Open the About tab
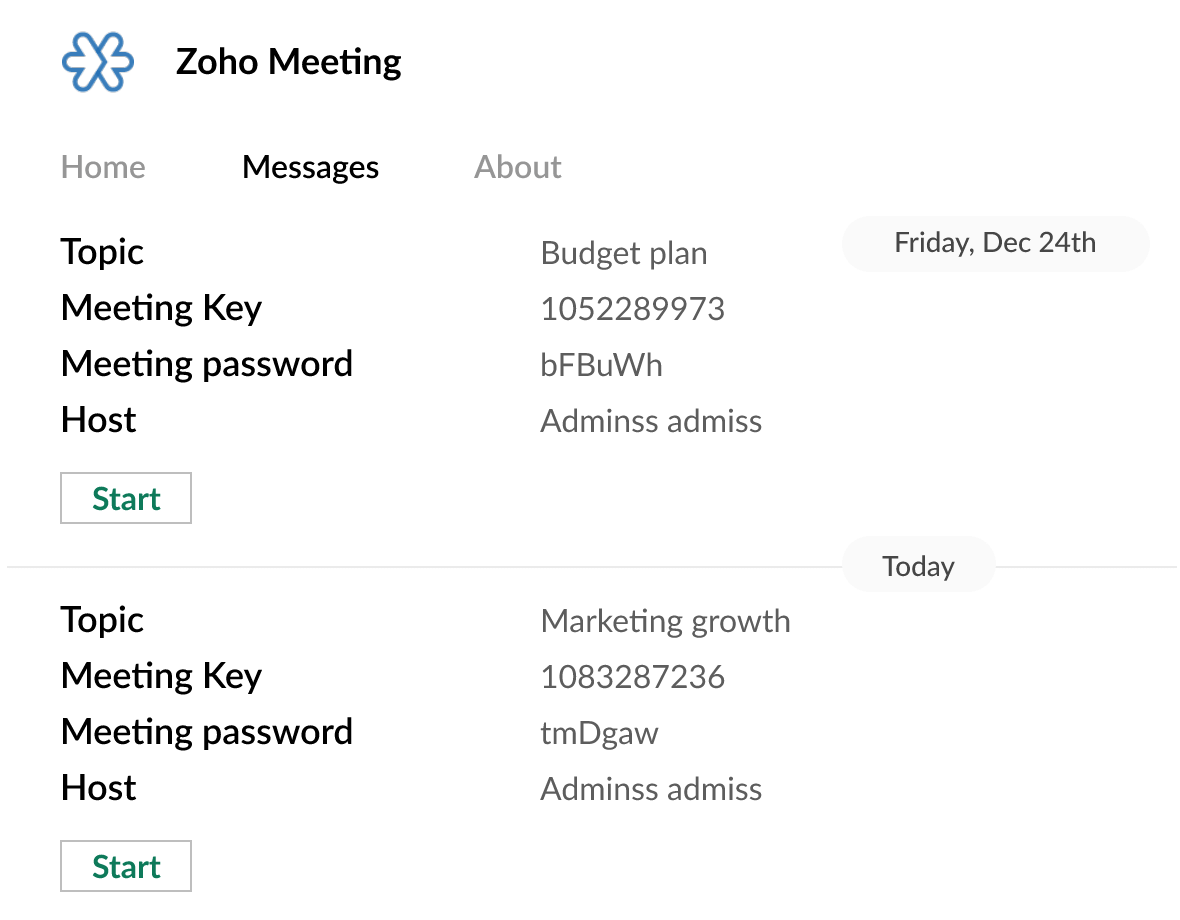 pos(517,167)
